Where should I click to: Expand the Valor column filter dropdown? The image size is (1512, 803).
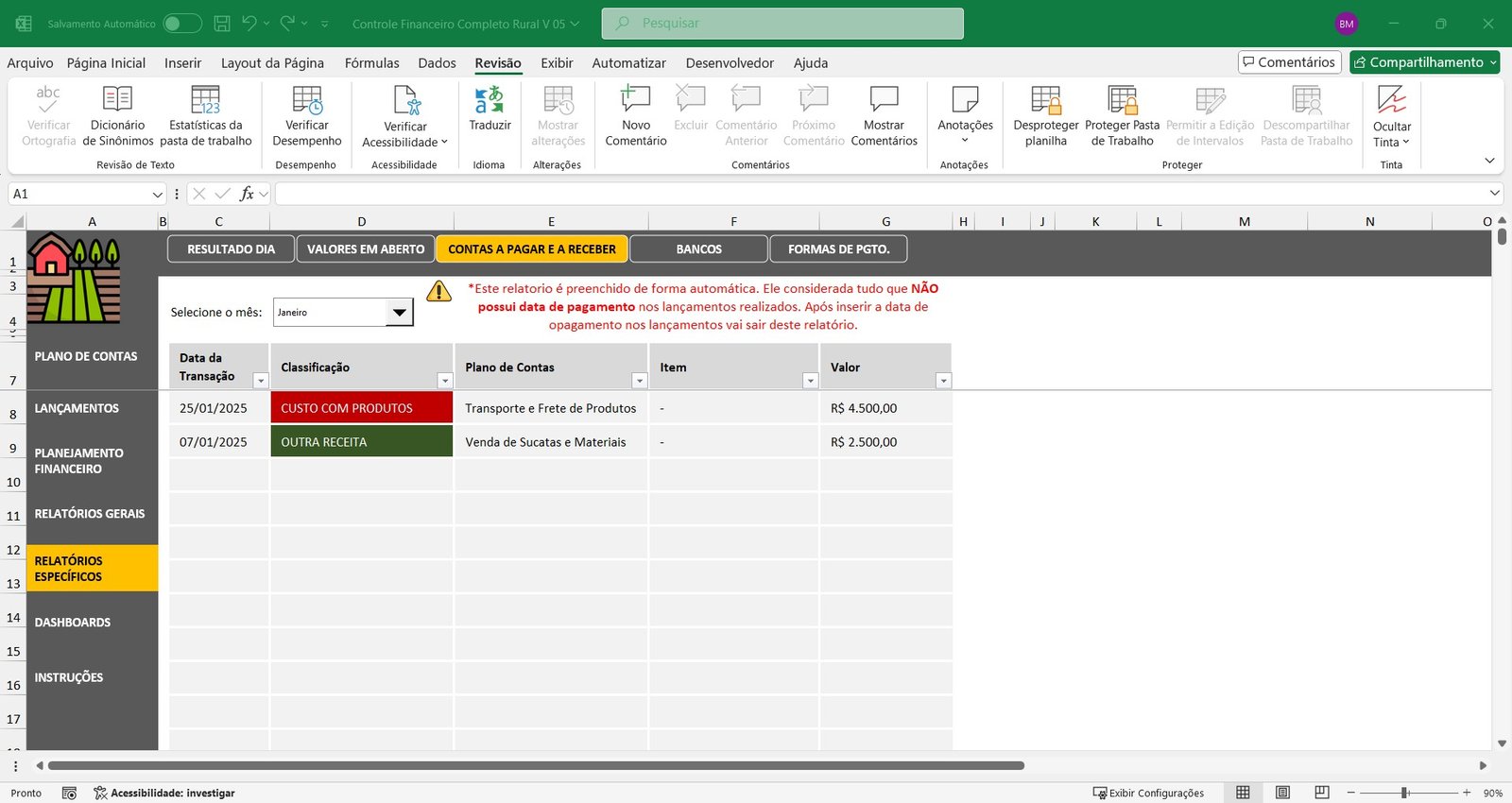(942, 381)
